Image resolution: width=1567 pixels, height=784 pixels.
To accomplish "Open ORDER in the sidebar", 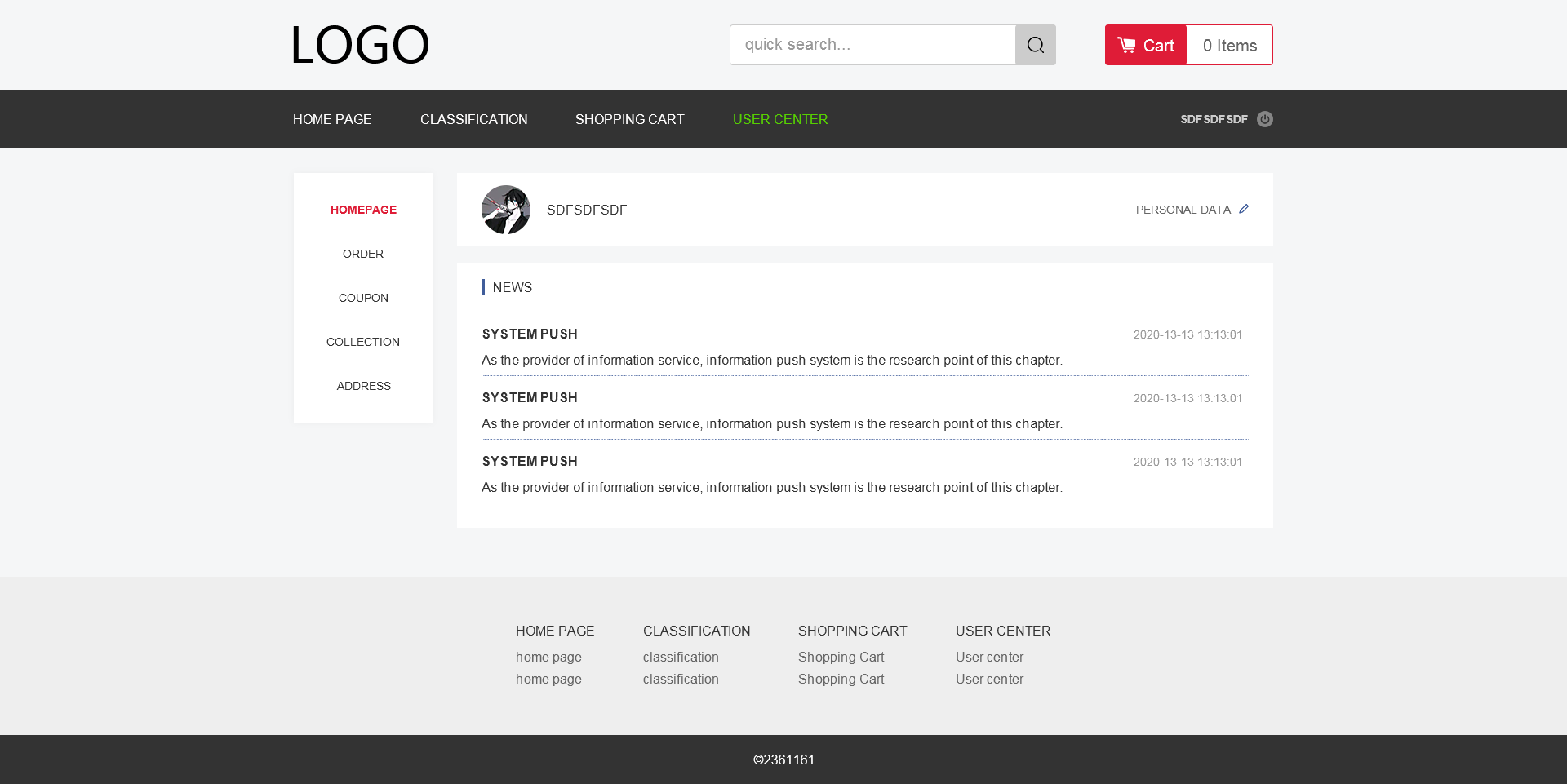I will coord(363,254).
